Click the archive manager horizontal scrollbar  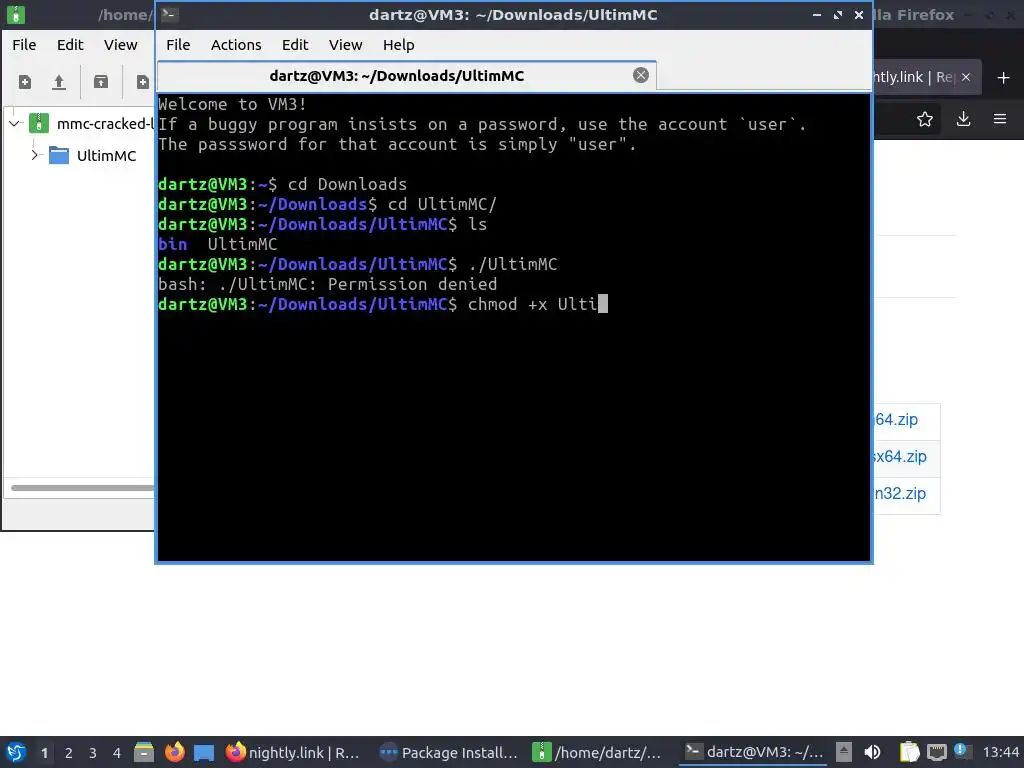82,488
